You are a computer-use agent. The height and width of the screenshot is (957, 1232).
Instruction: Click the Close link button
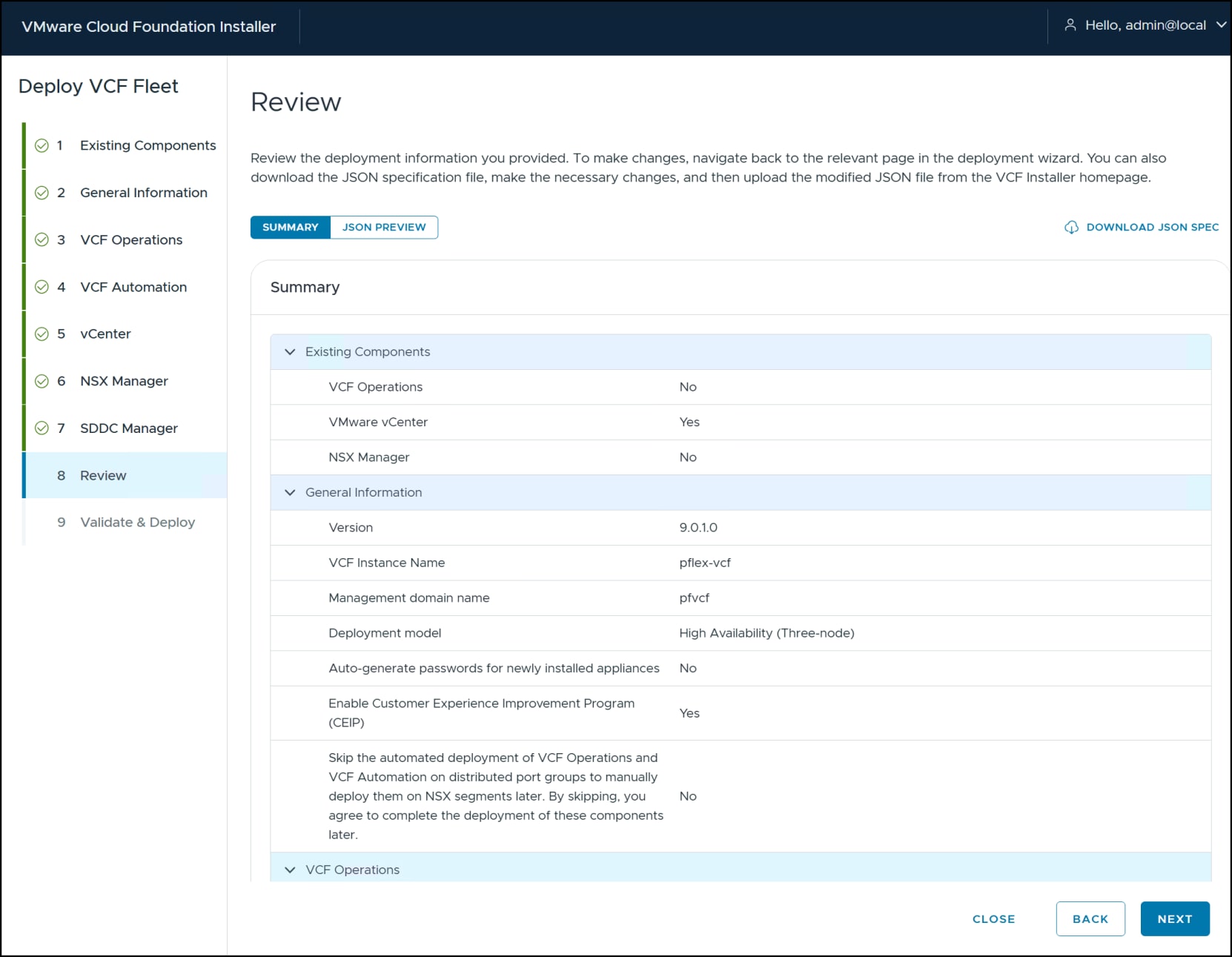pyautogui.click(x=993, y=918)
